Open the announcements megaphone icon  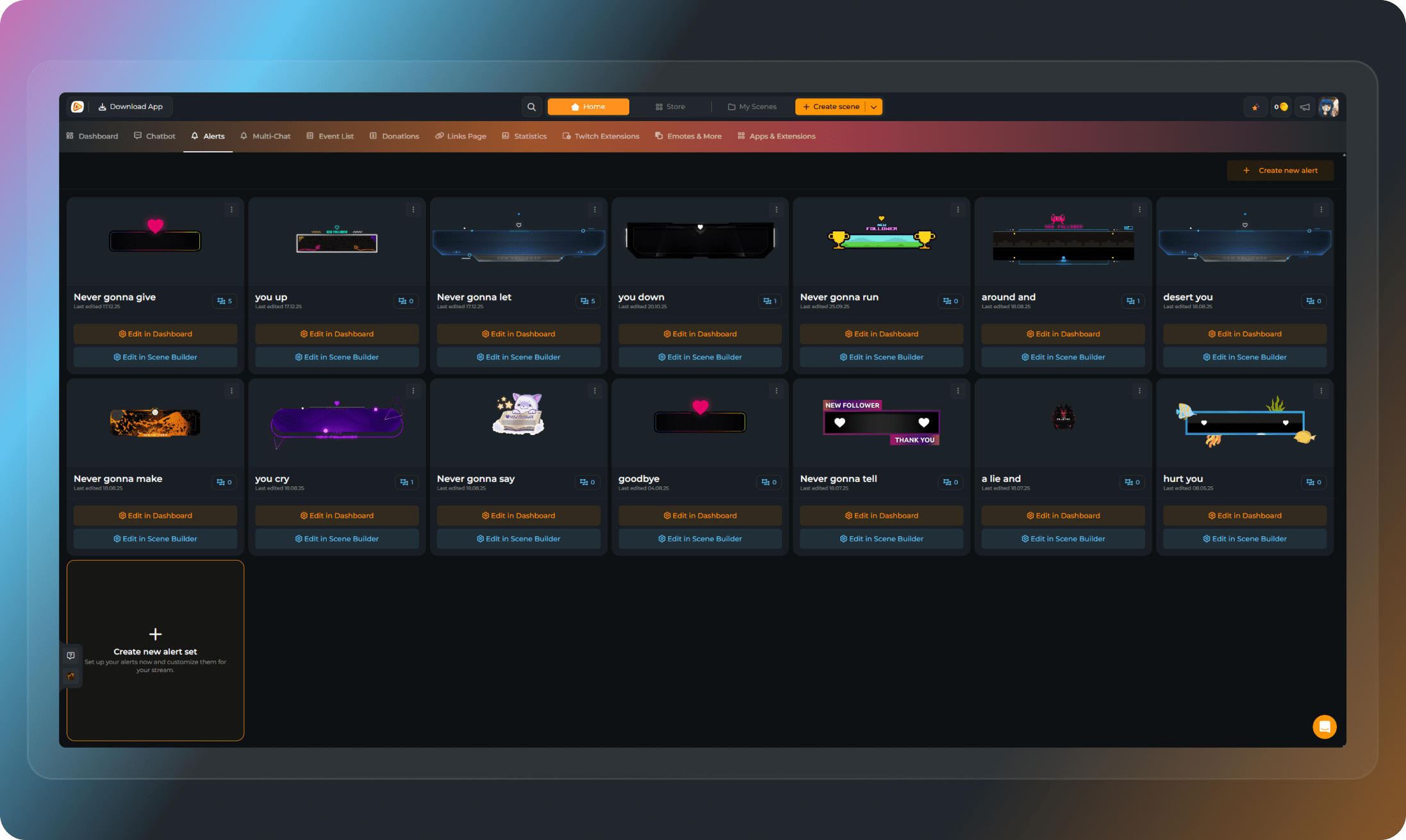click(1305, 107)
